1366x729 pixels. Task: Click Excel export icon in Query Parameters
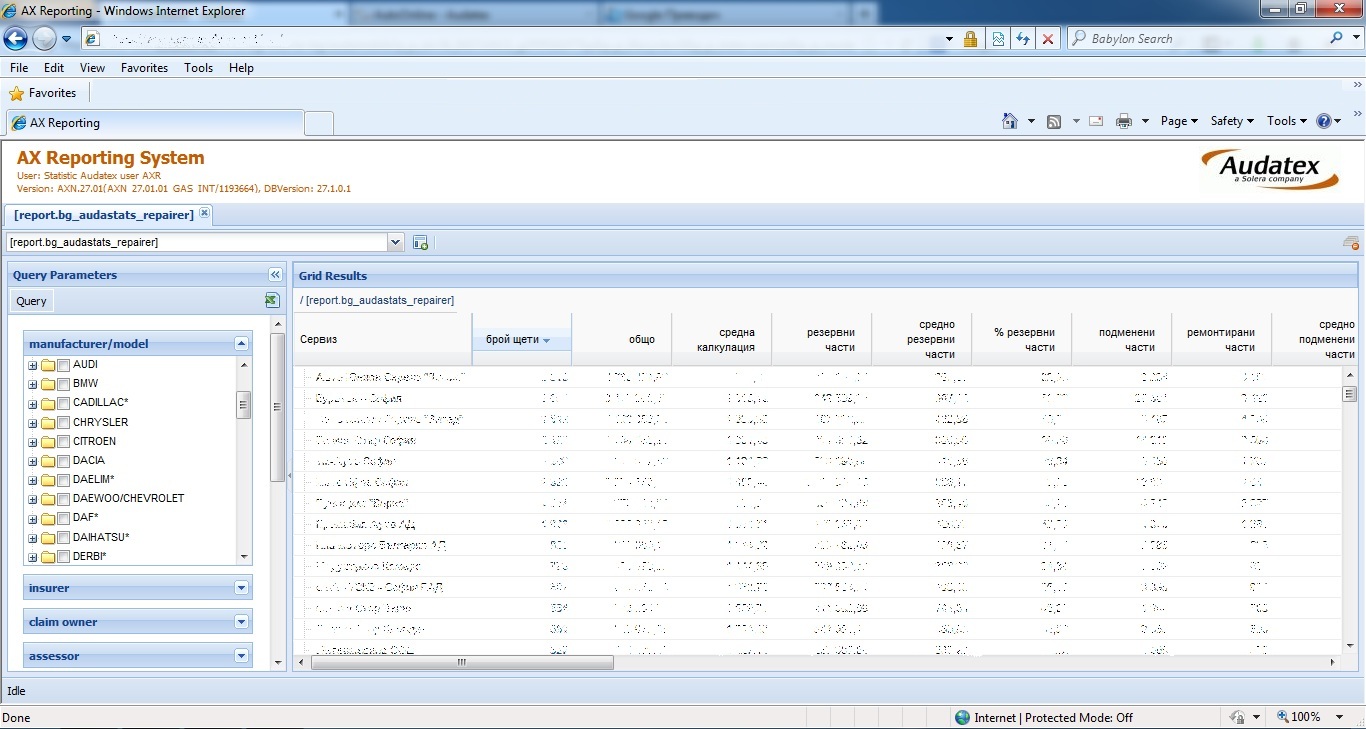pyautogui.click(x=271, y=300)
